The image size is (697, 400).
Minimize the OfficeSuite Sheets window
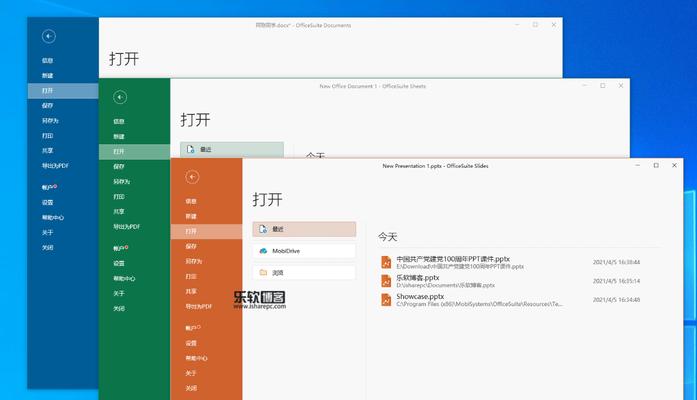pyautogui.click(x=585, y=86)
